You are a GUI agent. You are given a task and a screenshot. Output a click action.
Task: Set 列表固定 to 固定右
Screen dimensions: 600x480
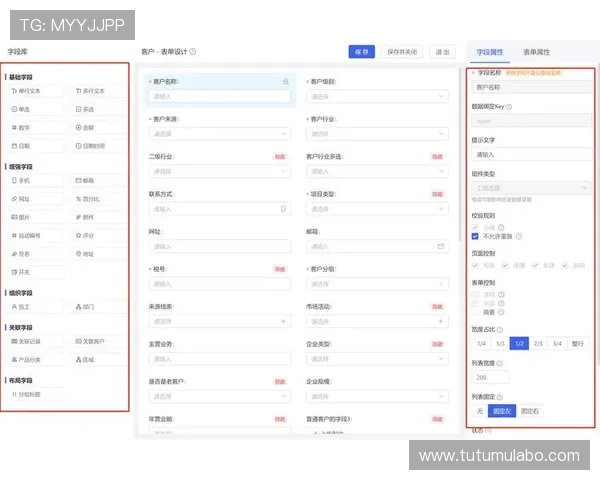pos(530,411)
